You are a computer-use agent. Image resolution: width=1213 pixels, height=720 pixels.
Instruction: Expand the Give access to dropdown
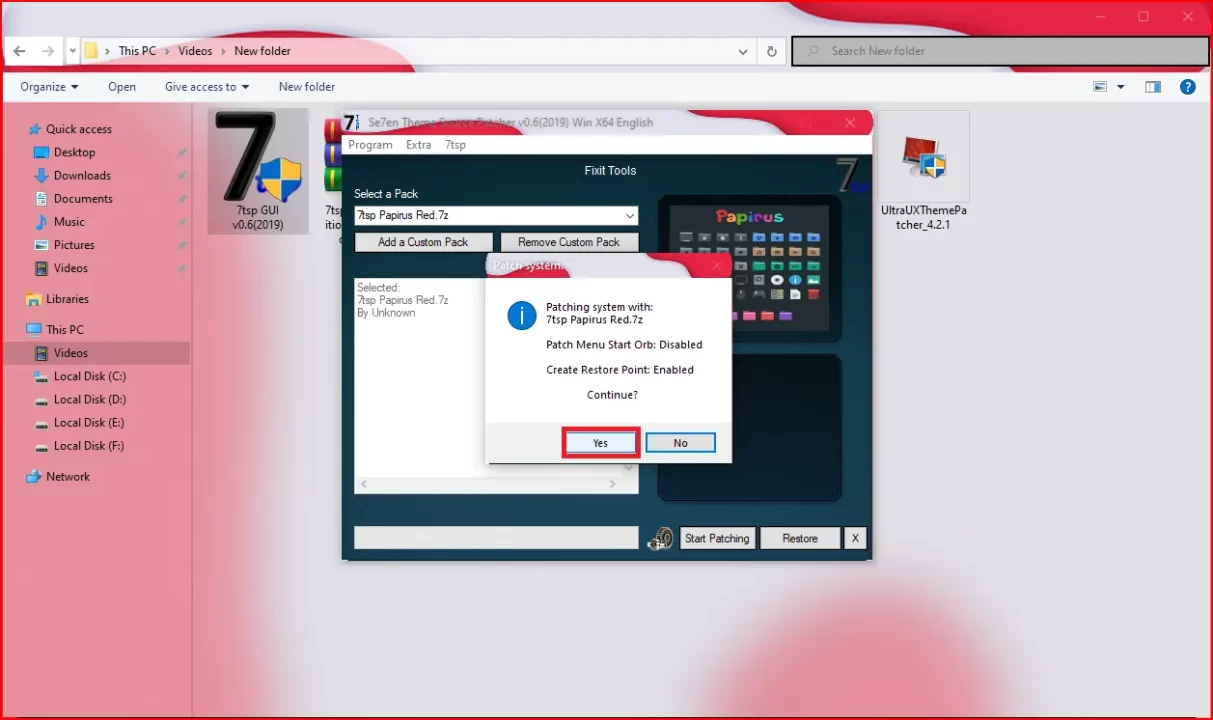point(207,87)
